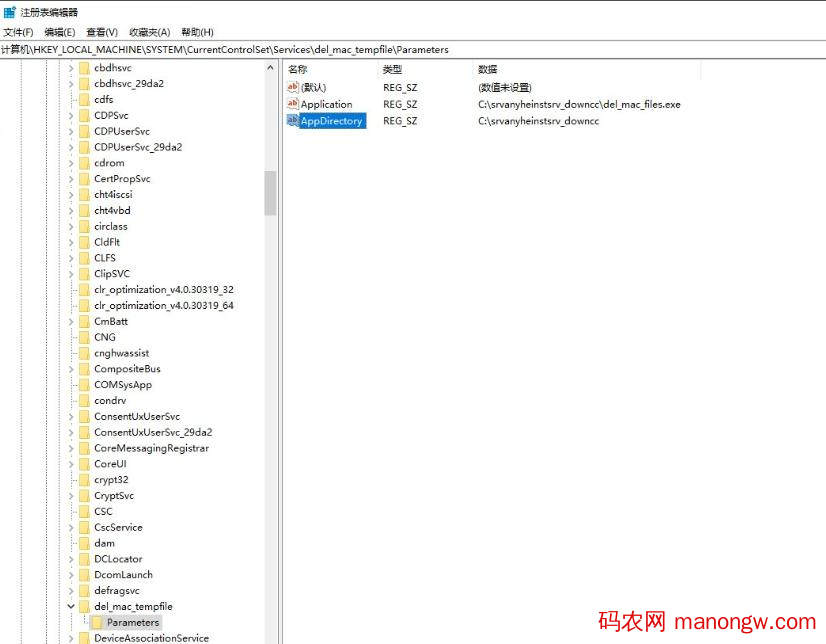The image size is (826, 644).
Task: Click the Registry Editor icon in the title bar
Action: click(x=10, y=12)
